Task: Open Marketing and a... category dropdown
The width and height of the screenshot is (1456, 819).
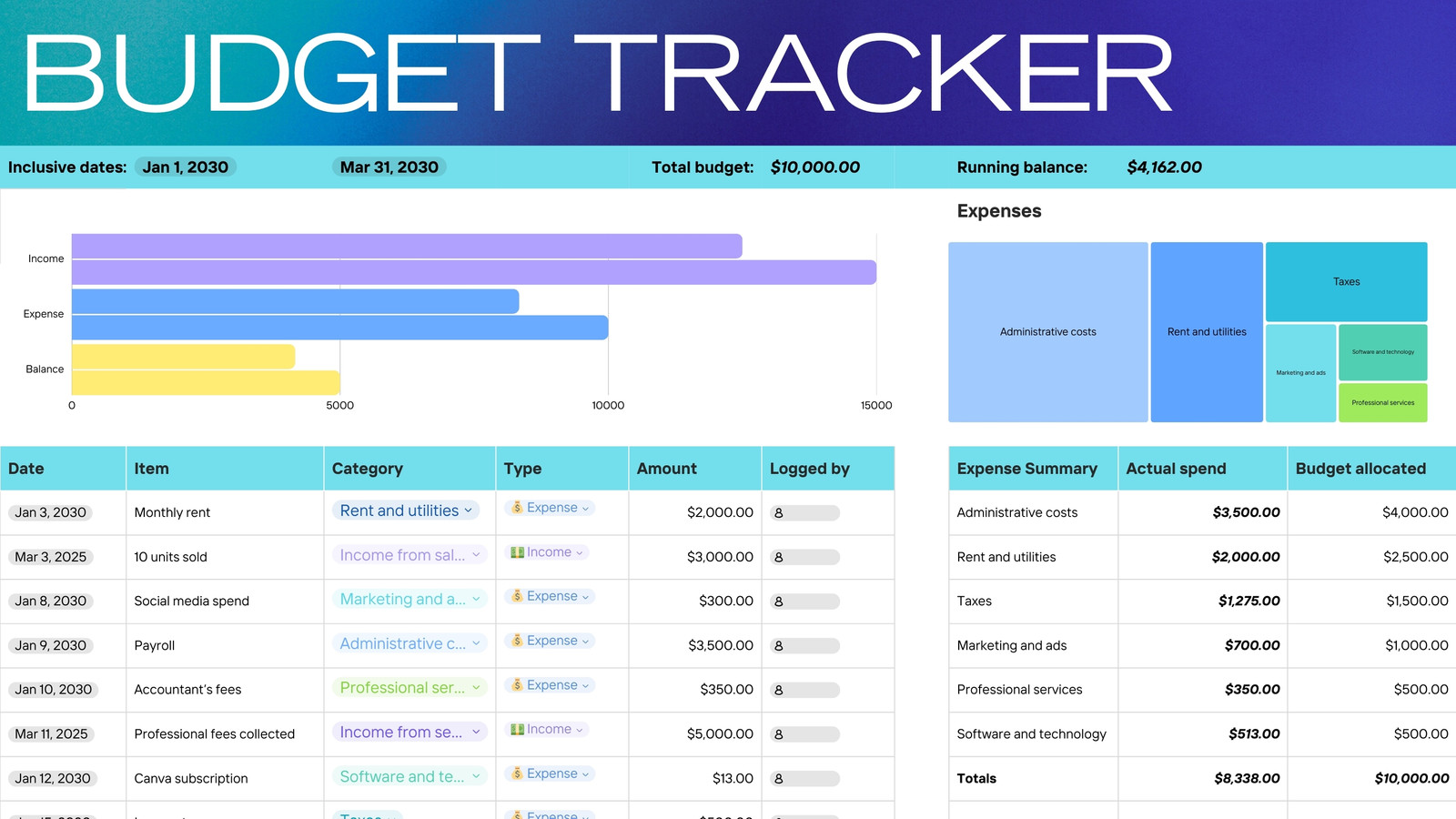Action: (x=409, y=599)
